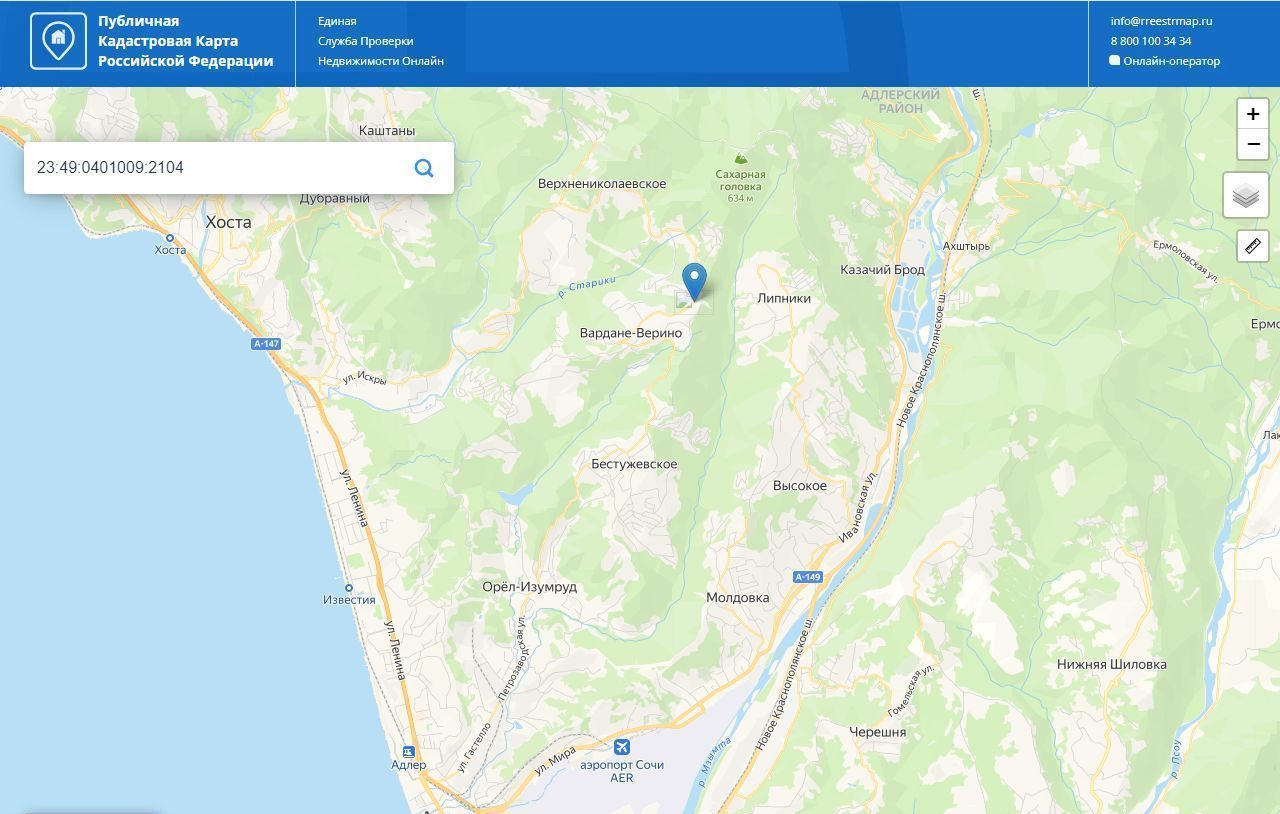Viewport: 1280px width, 814px height.
Task: Open Единая Служба Проверки Недвижимости link
Action: (381, 41)
